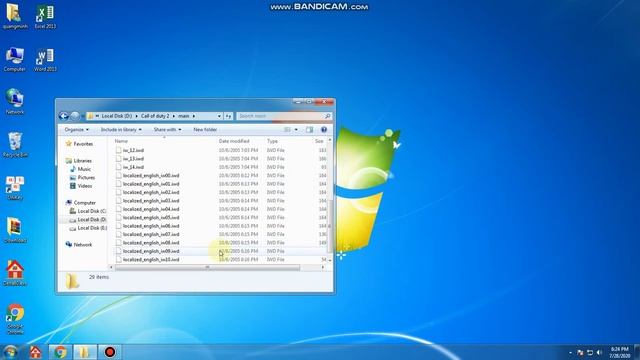Viewport: 640px width, 360px height.
Task: Toggle the preview pane
Action: click(x=309, y=129)
